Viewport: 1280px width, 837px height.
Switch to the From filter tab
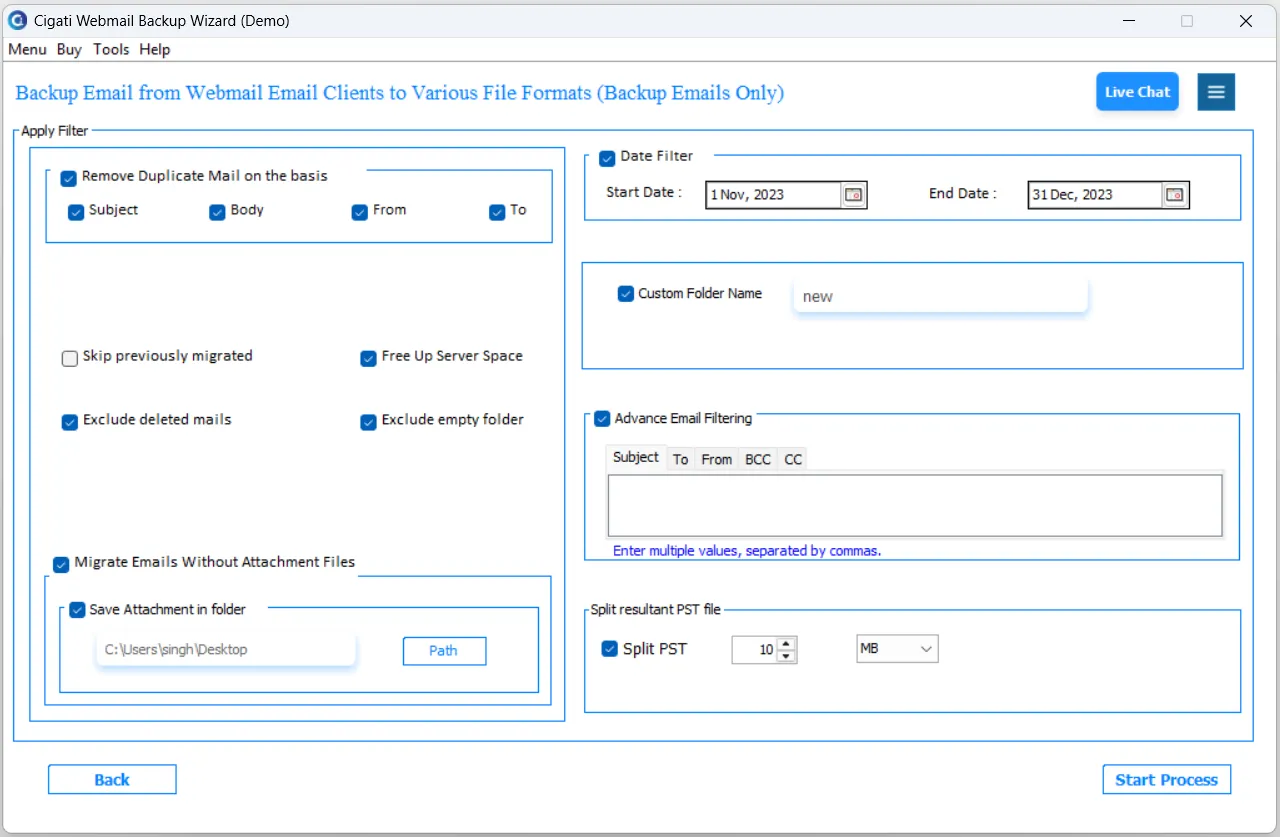716,459
